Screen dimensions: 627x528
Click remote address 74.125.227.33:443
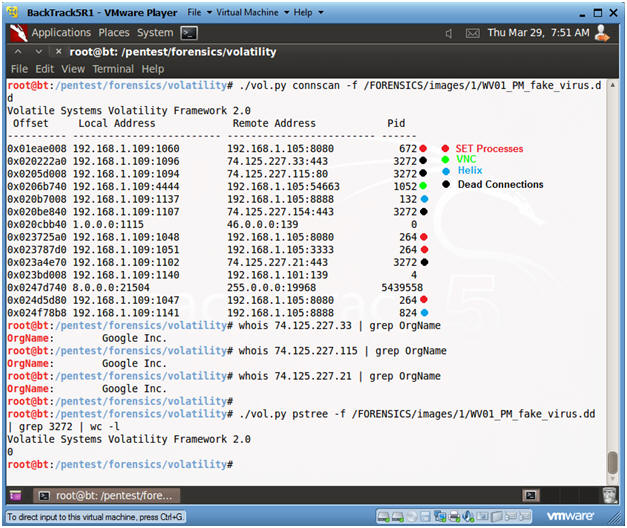click(x=278, y=161)
